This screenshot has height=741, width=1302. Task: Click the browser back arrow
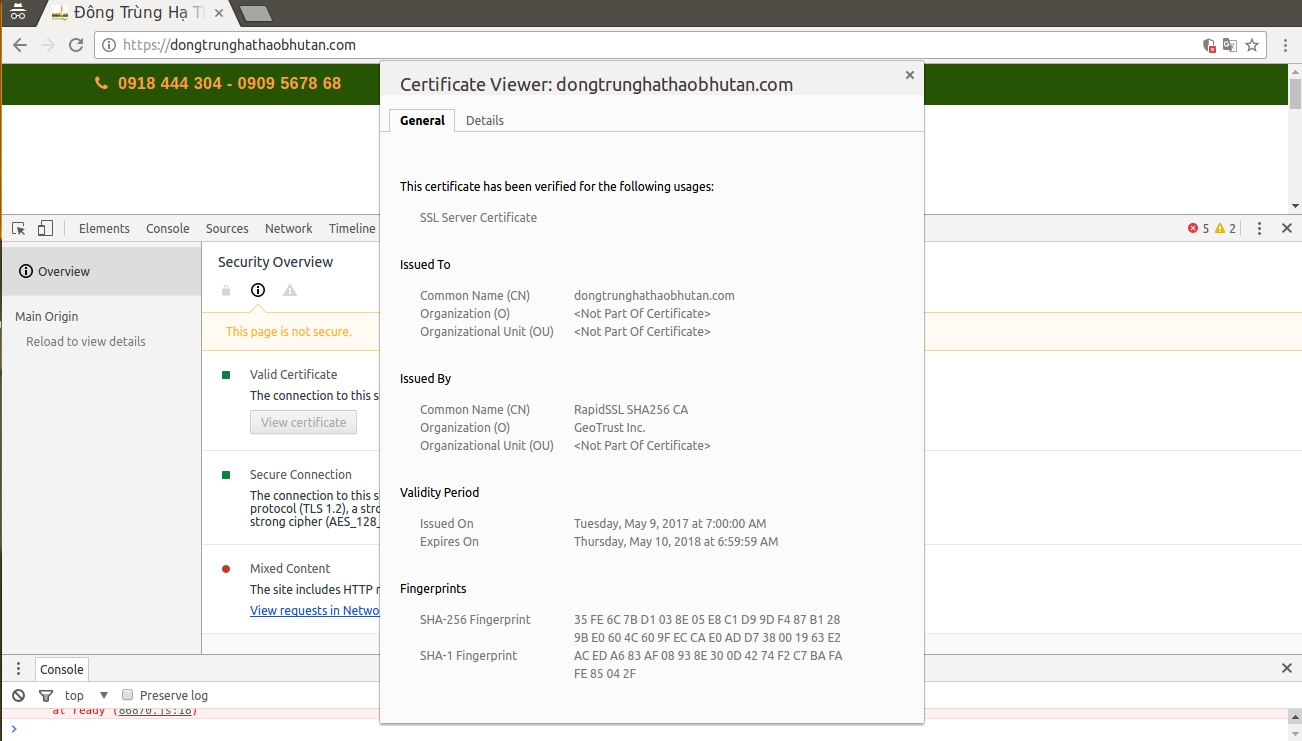click(20, 45)
